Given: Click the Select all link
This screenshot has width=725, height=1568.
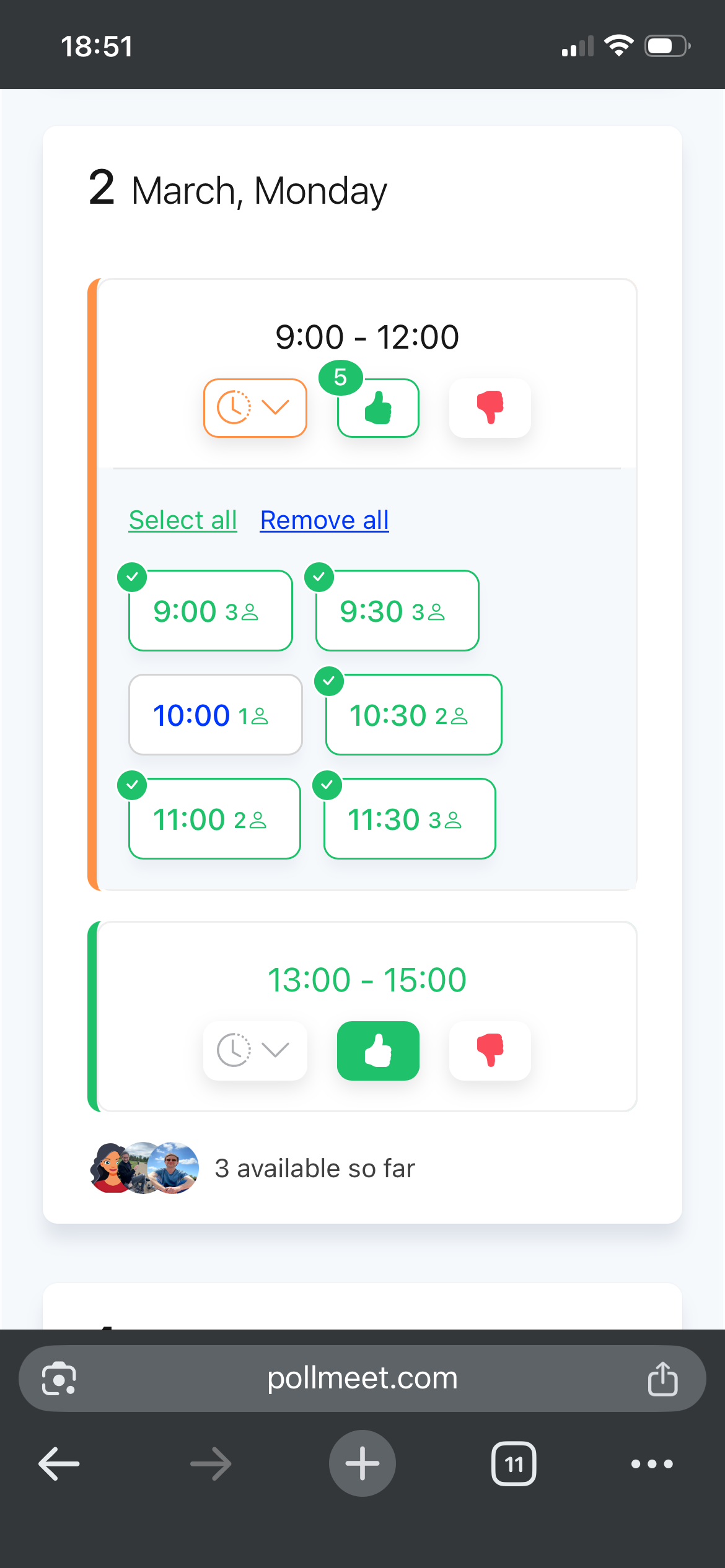Looking at the screenshot, I should pos(183,520).
